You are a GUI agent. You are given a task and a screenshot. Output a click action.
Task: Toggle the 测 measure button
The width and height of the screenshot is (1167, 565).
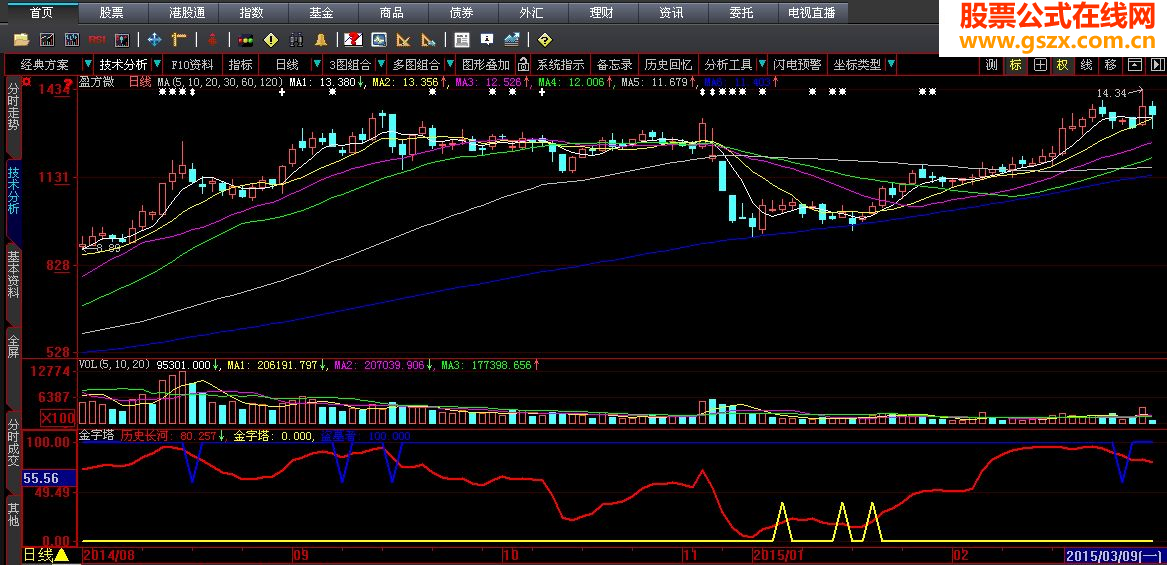(x=991, y=64)
